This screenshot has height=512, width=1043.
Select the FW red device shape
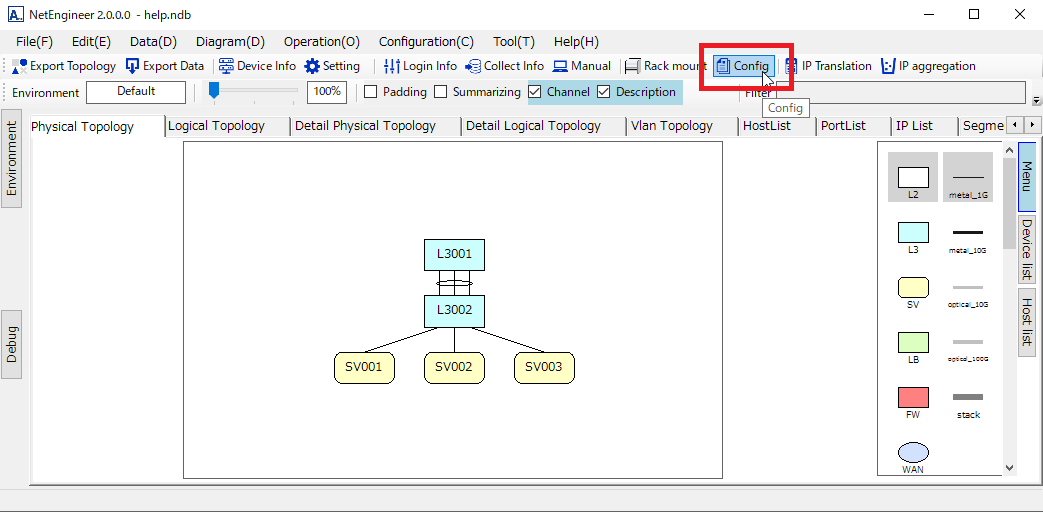[913, 397]
